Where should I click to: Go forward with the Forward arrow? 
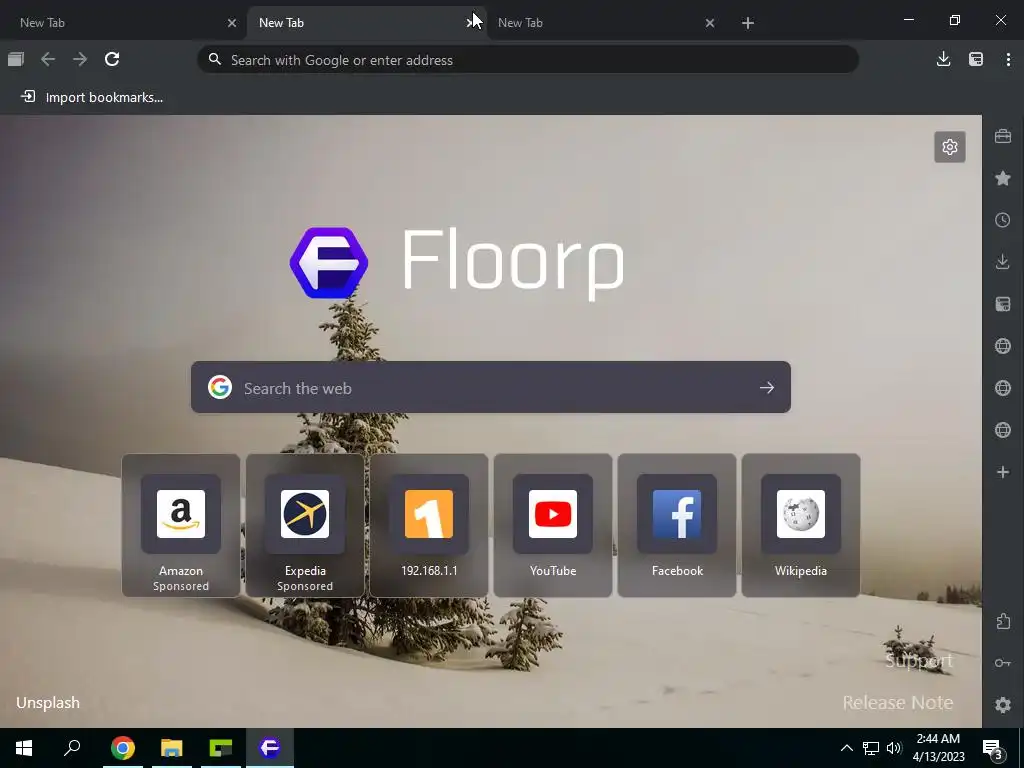[x=80, y=59]
